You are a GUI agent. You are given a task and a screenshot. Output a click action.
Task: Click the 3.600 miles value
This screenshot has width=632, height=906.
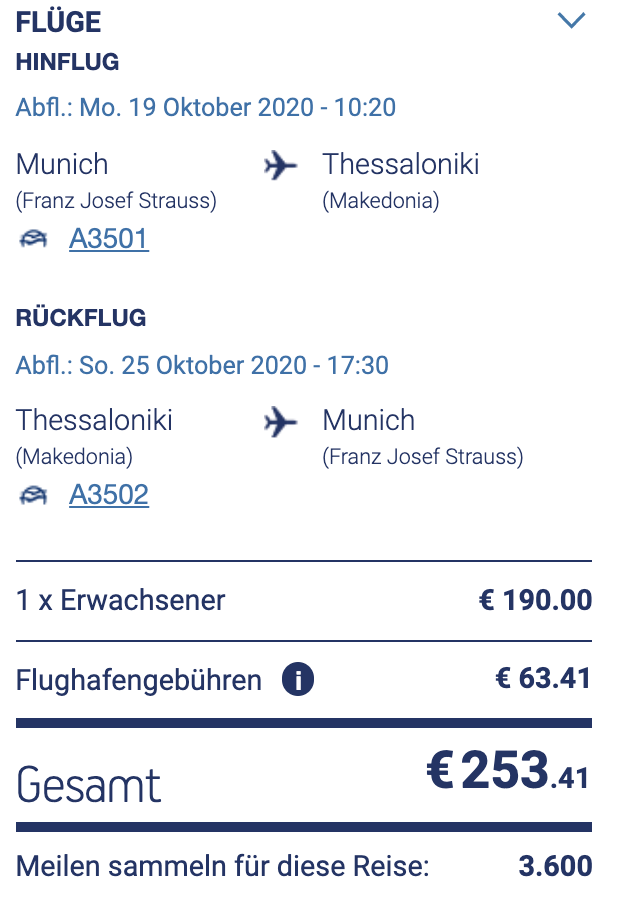click(x=555, y=866)
